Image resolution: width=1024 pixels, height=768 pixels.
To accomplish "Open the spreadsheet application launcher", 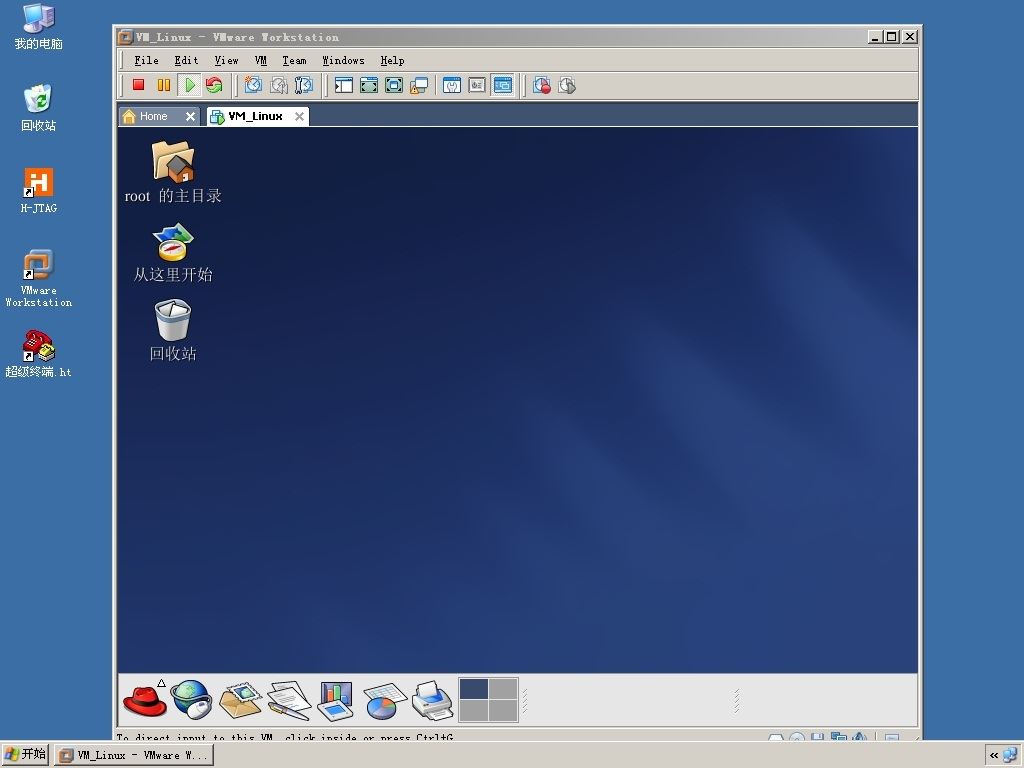I will pos(385,700).
